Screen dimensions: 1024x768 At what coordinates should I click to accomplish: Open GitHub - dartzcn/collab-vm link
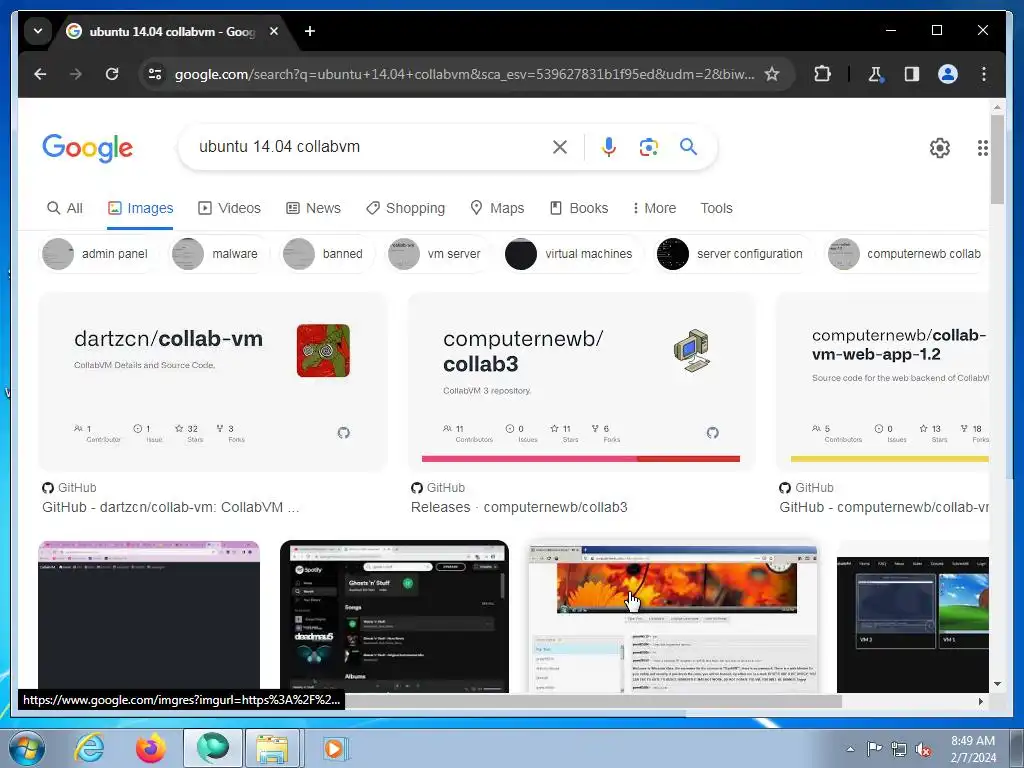[170, 507]
